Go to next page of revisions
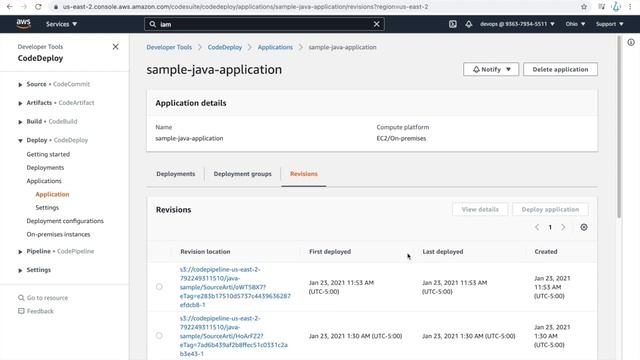 [563, 227]
